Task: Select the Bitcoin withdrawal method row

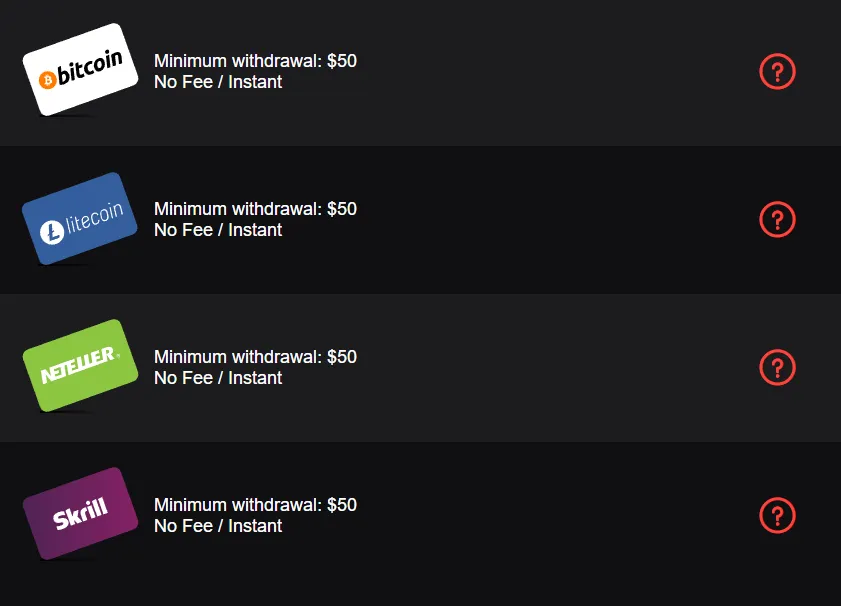Action: point(420,71)
